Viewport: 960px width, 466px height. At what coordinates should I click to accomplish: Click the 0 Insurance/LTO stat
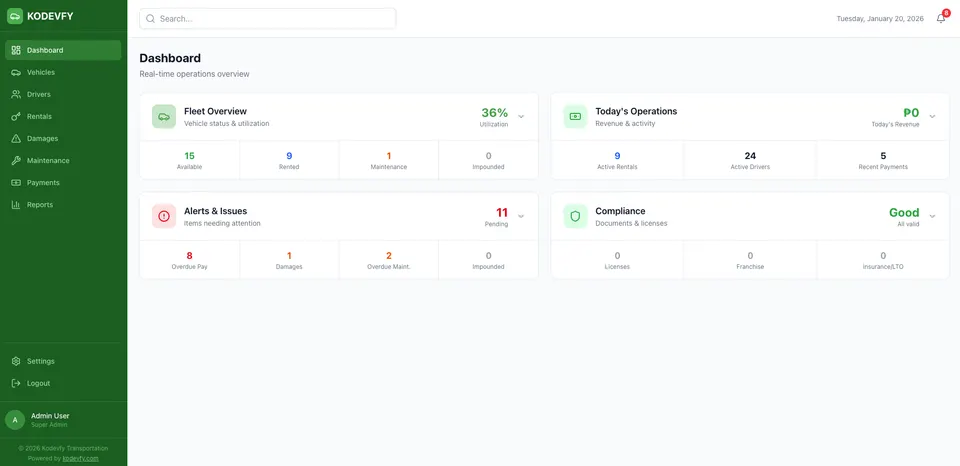(x=883, y=260)
